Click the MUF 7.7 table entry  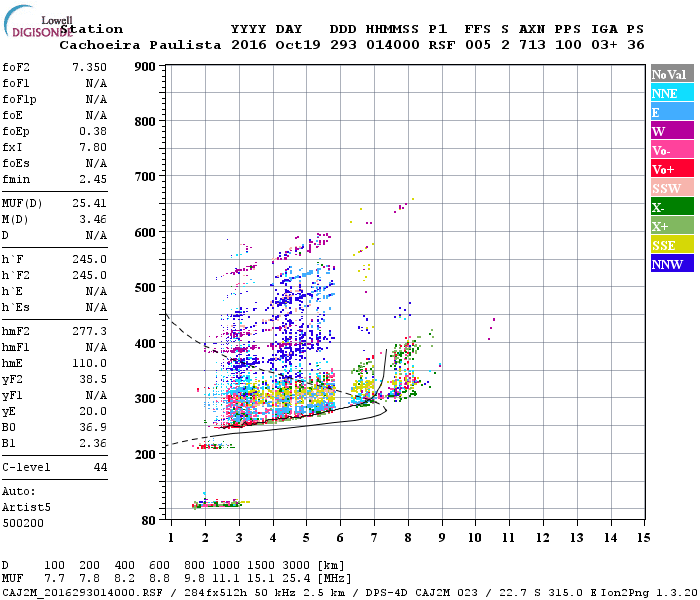pos(54,578)
